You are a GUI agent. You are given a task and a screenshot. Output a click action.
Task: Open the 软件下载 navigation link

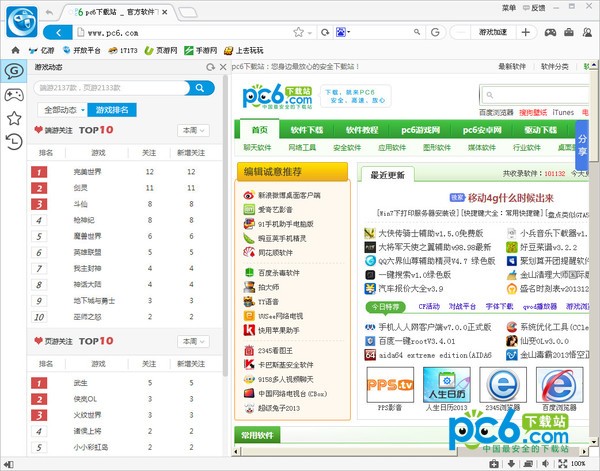click(x=306, y=130)
